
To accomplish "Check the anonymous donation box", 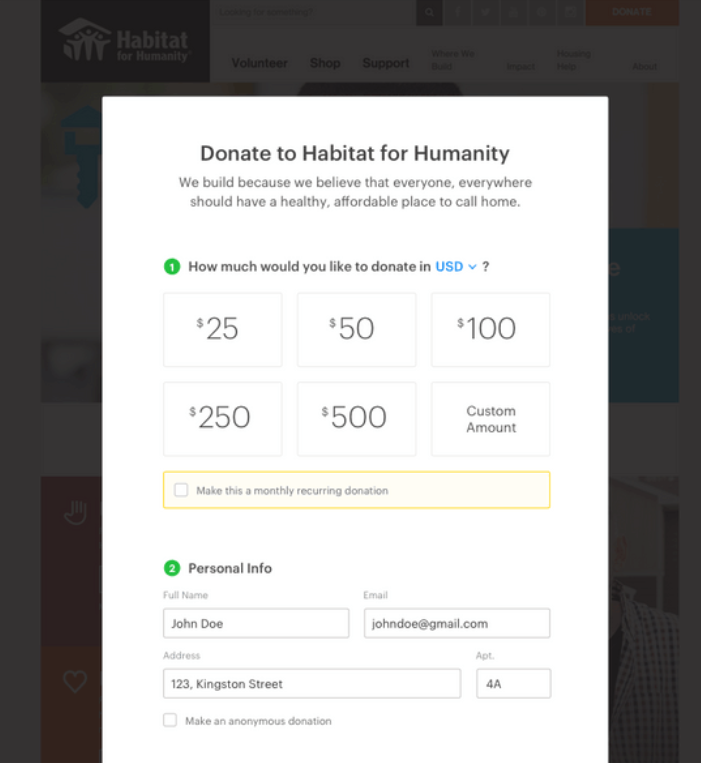I will coord(170,720).
